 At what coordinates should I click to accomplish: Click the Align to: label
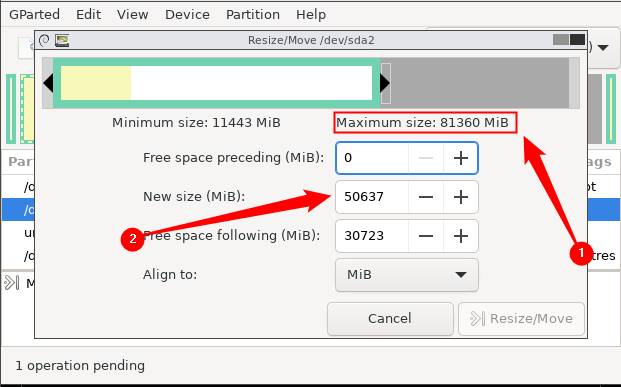tap(170, 275)
